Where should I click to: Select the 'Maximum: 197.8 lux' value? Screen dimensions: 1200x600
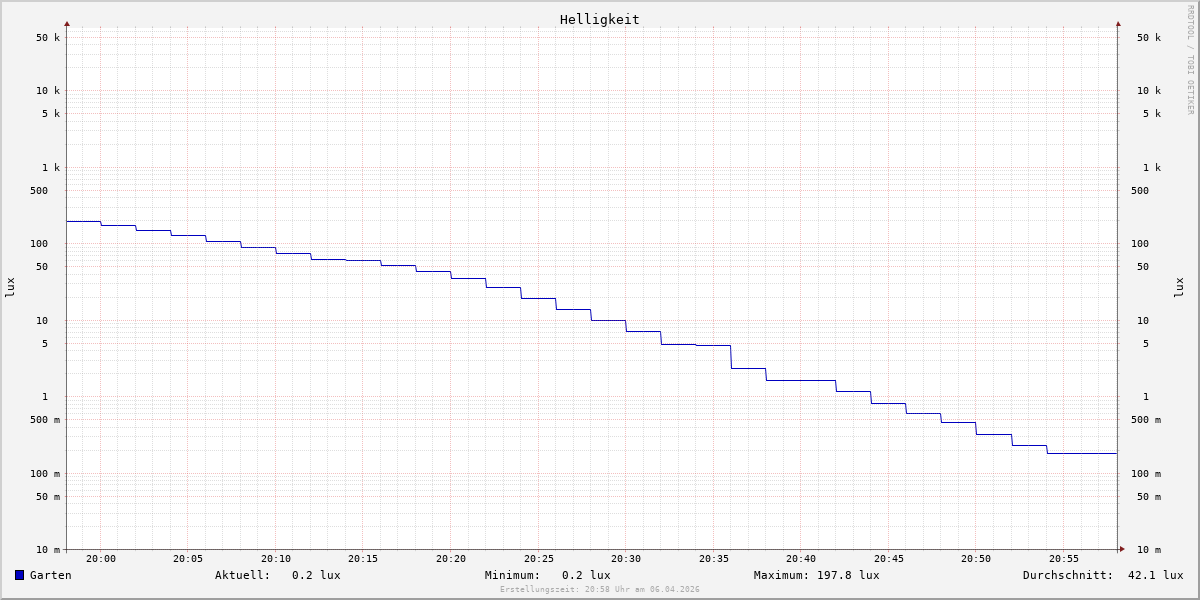[x=817, y=575]
